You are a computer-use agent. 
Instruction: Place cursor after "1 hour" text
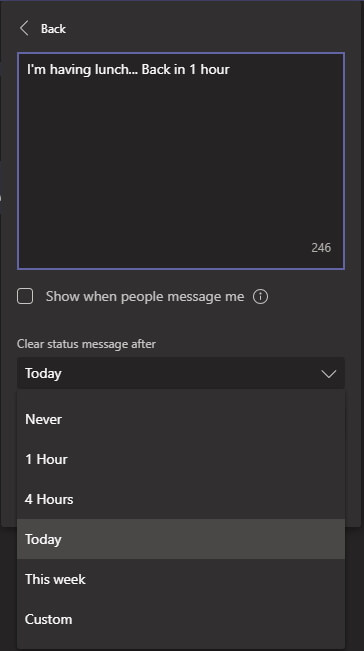[x=230, y=69]
